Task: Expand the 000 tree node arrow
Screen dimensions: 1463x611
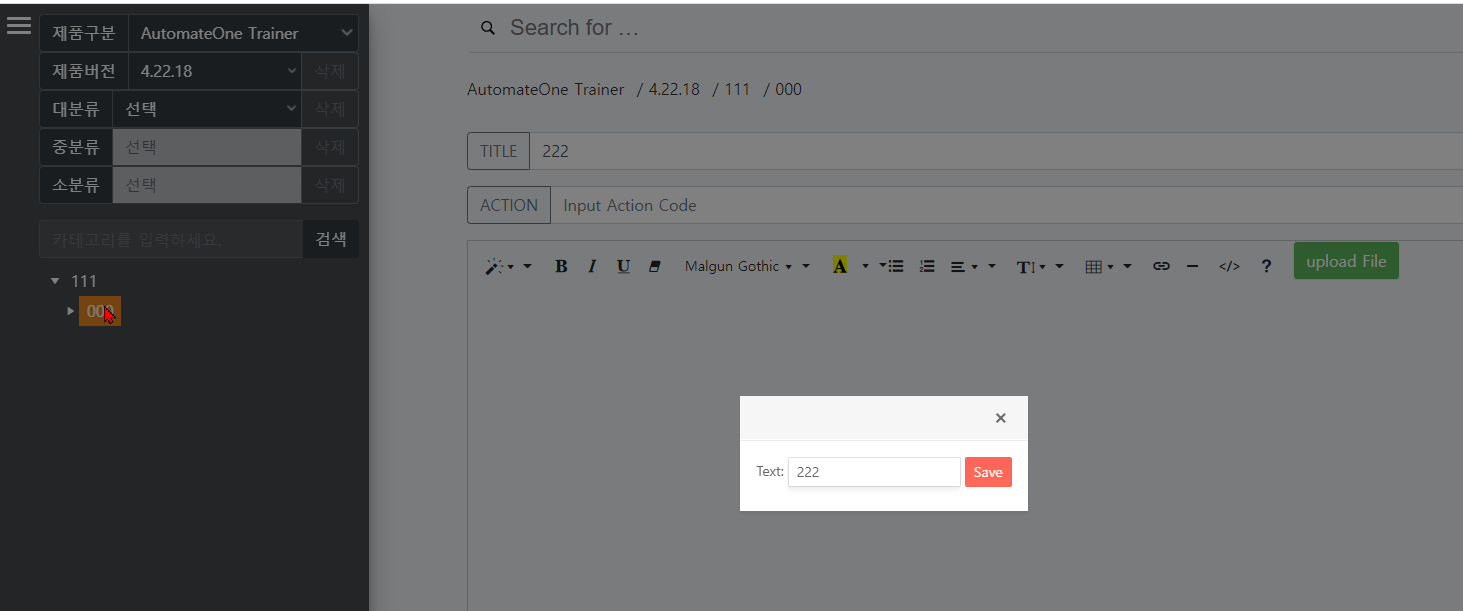Action: coord(70,311)
